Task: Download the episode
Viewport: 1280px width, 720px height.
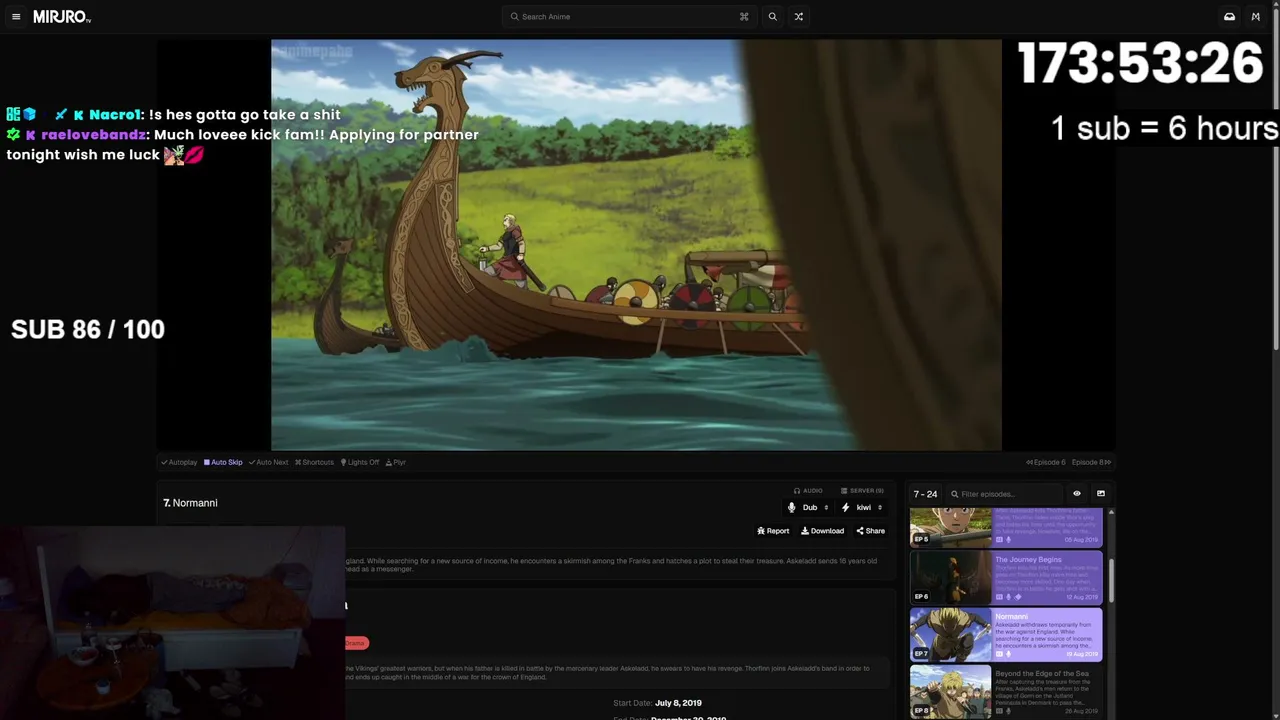Action: pos(822,531)
